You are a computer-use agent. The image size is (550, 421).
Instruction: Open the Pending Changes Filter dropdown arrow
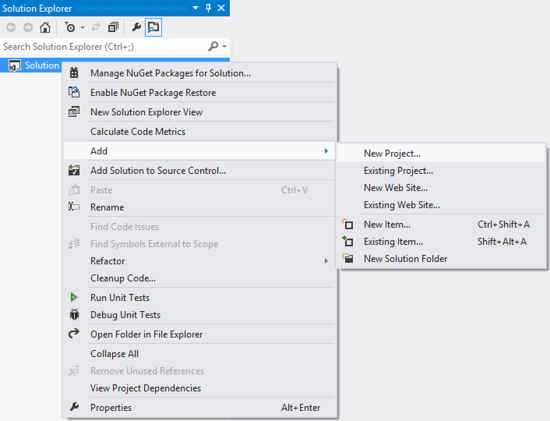click(82, 27)
